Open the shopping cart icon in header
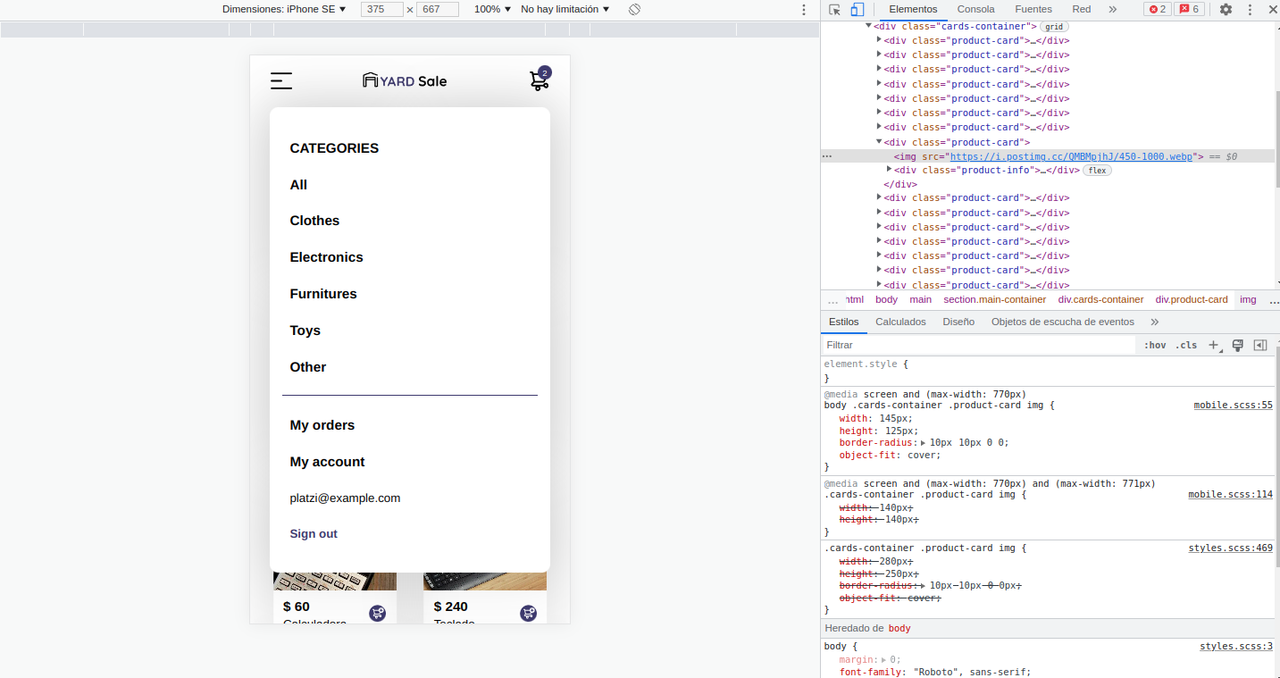The image size is (1280, 678). pyautogui.click(x=540, y=80)
